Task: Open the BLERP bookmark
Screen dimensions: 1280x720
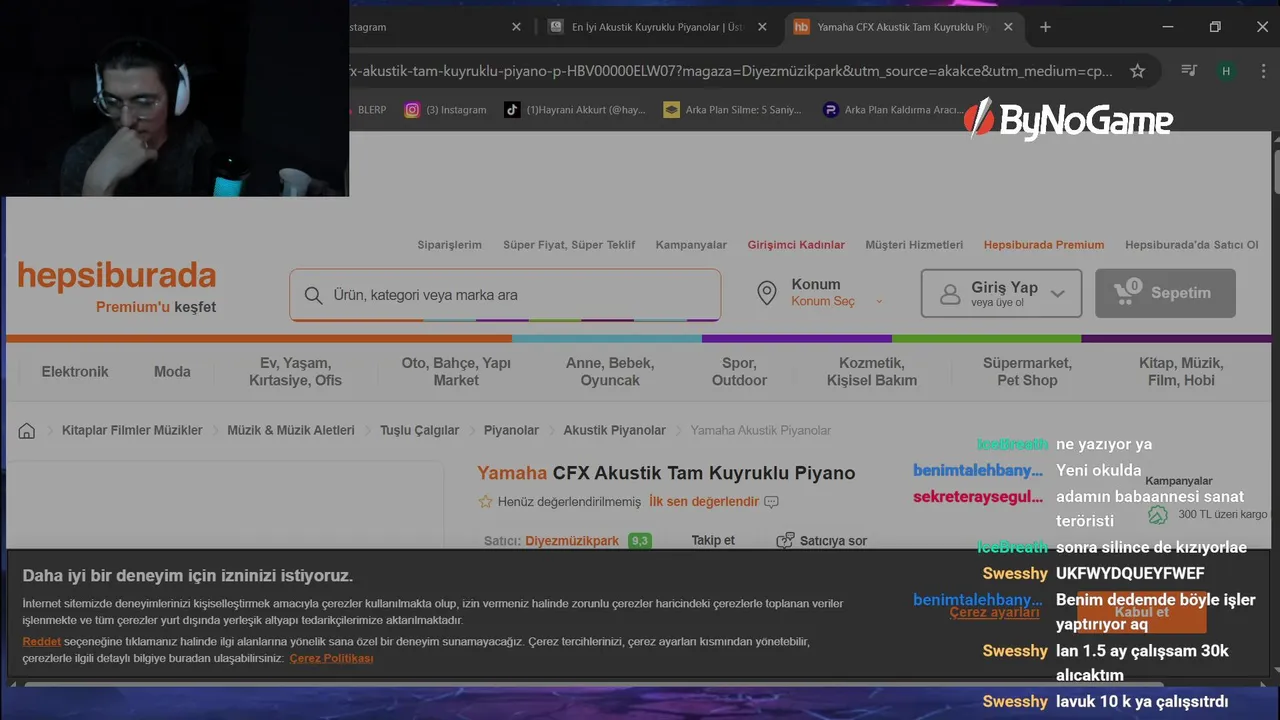Action: 371,110
